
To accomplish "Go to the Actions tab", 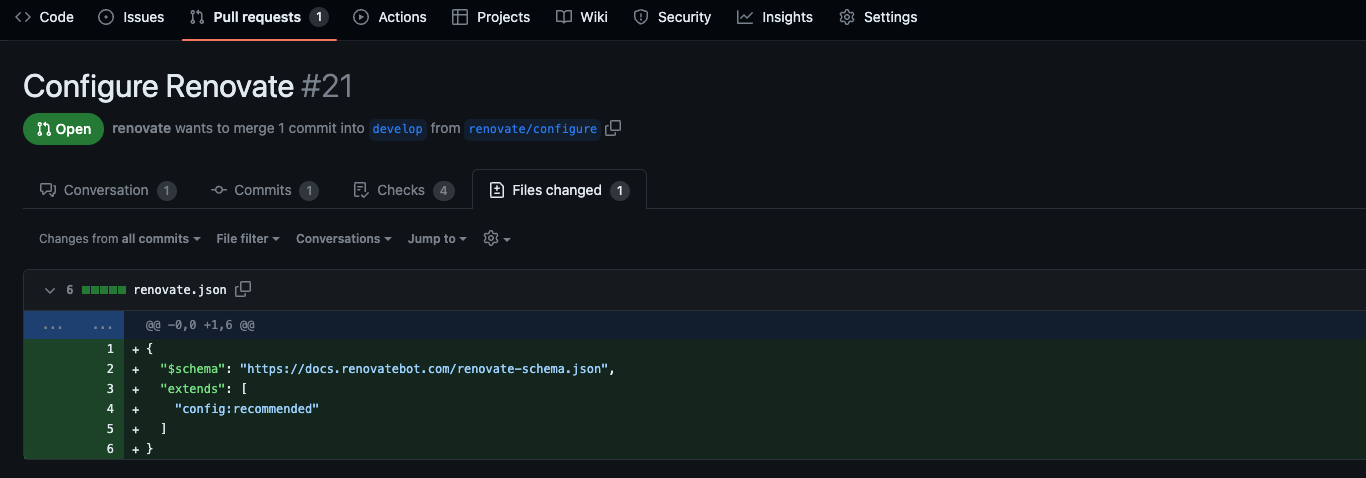I will tap(390, 17).
